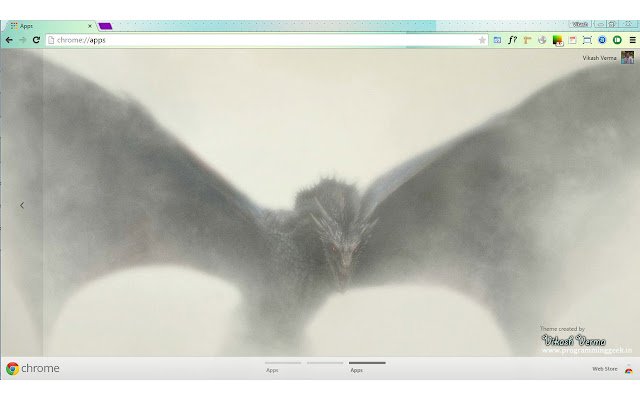Open the blue window-shaped extension icon
This screenshot has width=640, height=400.
click(x=497, y=40)
